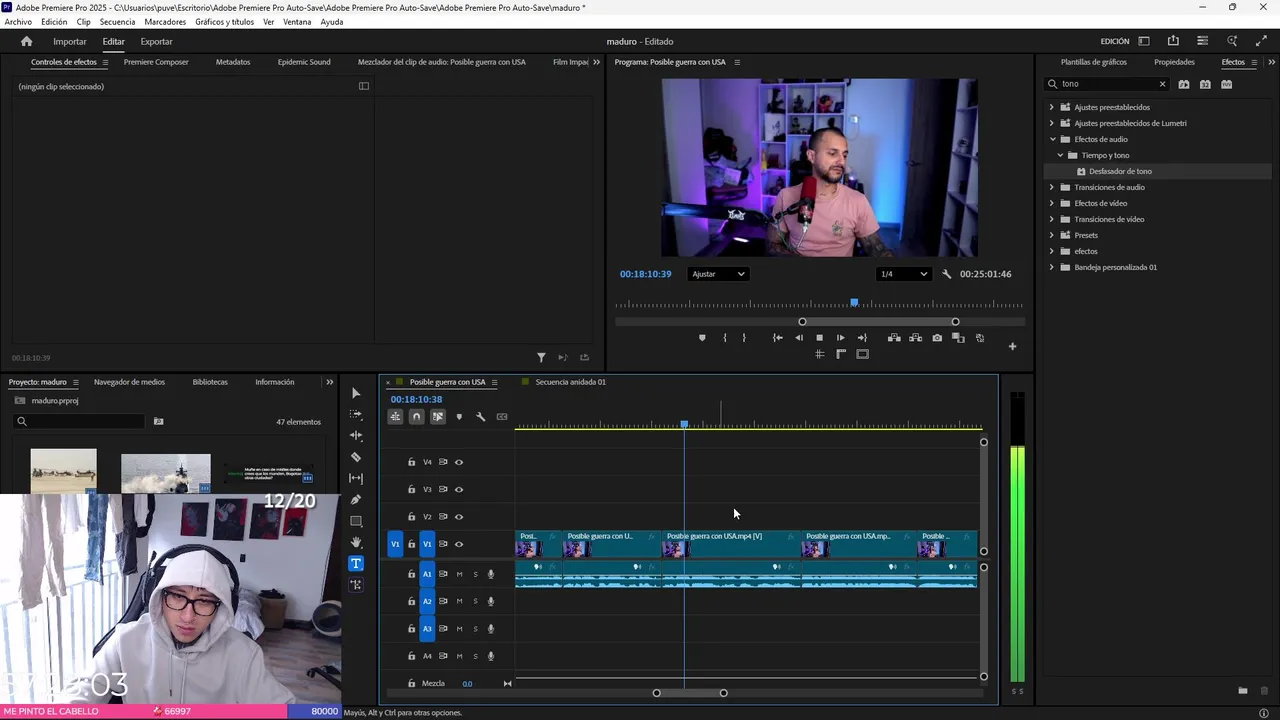Open Exportar workspace
Viewport: 1280px width, 720px height.
point(156,41)
